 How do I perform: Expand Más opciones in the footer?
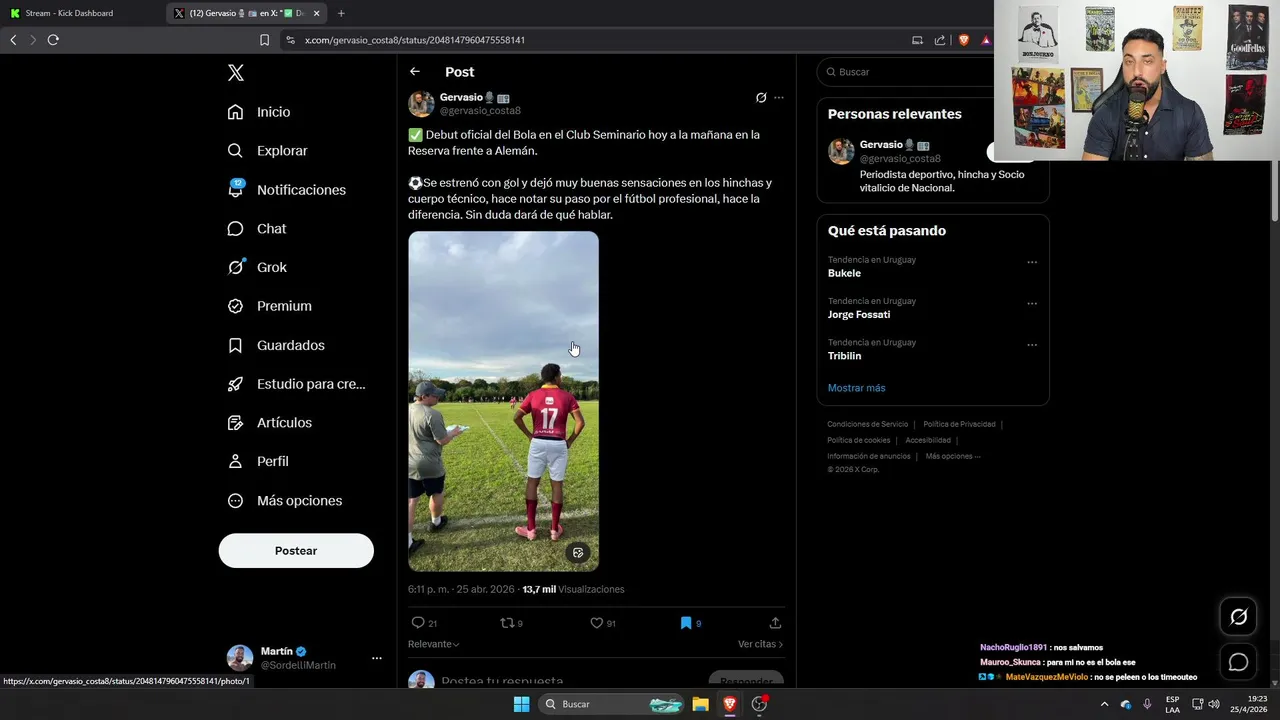(x=953, y=456)
